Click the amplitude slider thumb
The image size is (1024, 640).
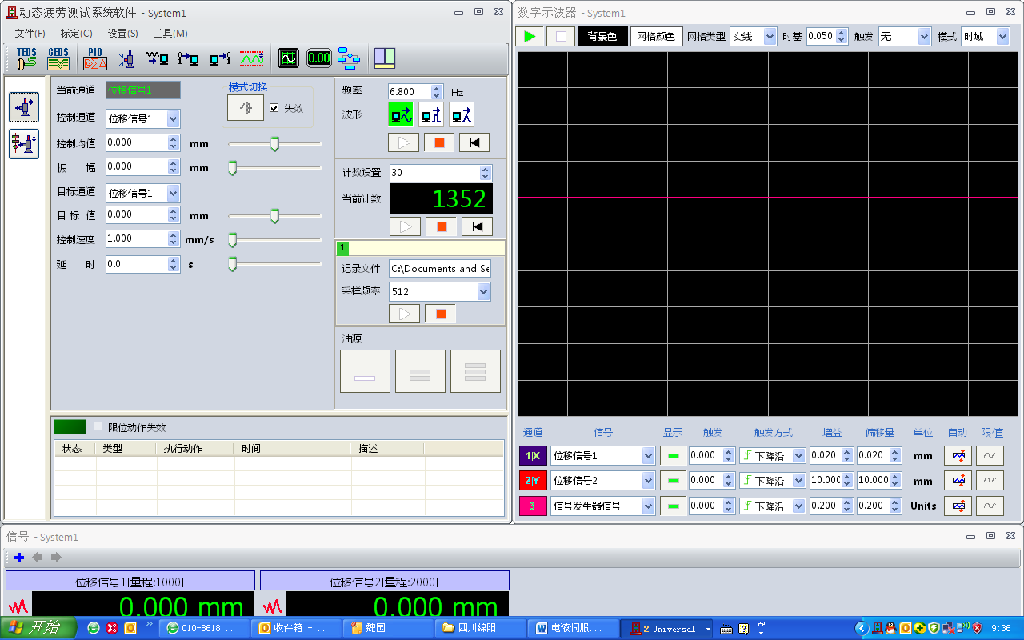point(232,168)
